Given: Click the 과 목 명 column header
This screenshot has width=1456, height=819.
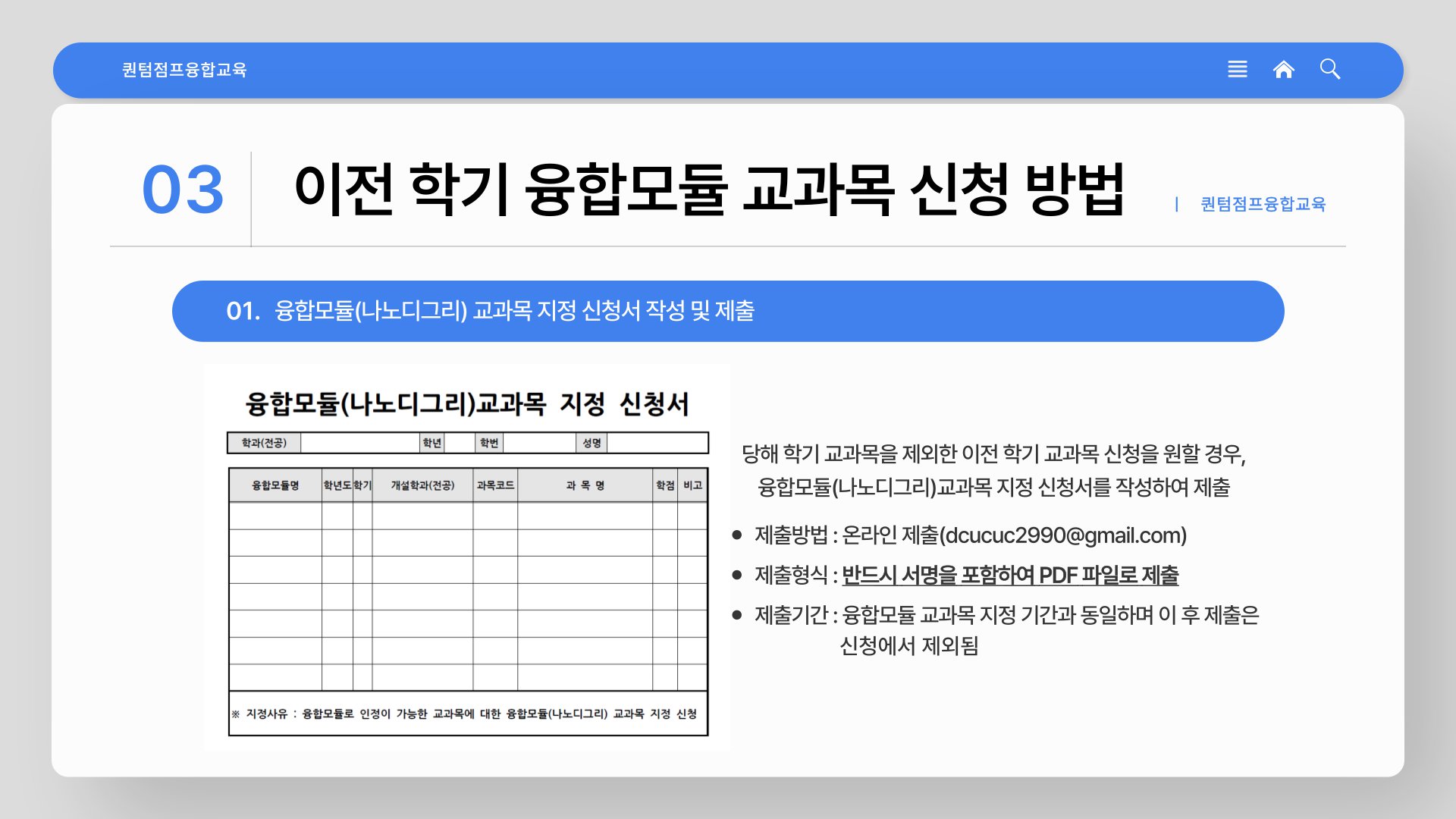Looking at the screenshot, I should [585, 485].
